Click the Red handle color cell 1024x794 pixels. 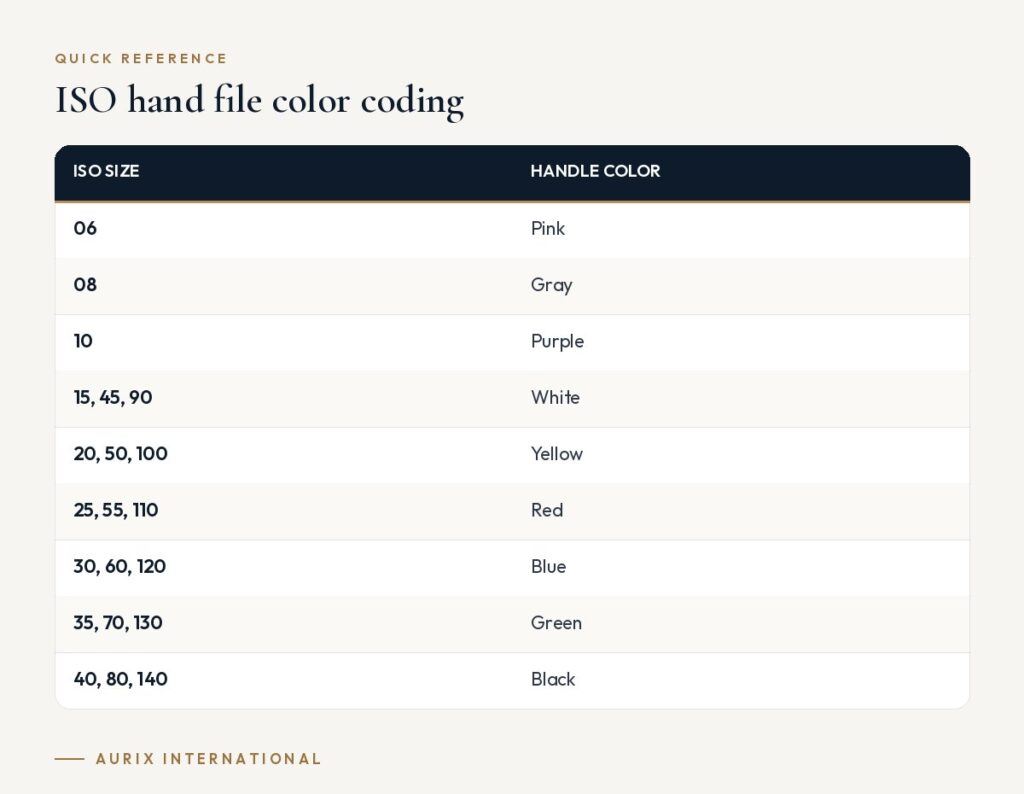(x=741, y=511)
